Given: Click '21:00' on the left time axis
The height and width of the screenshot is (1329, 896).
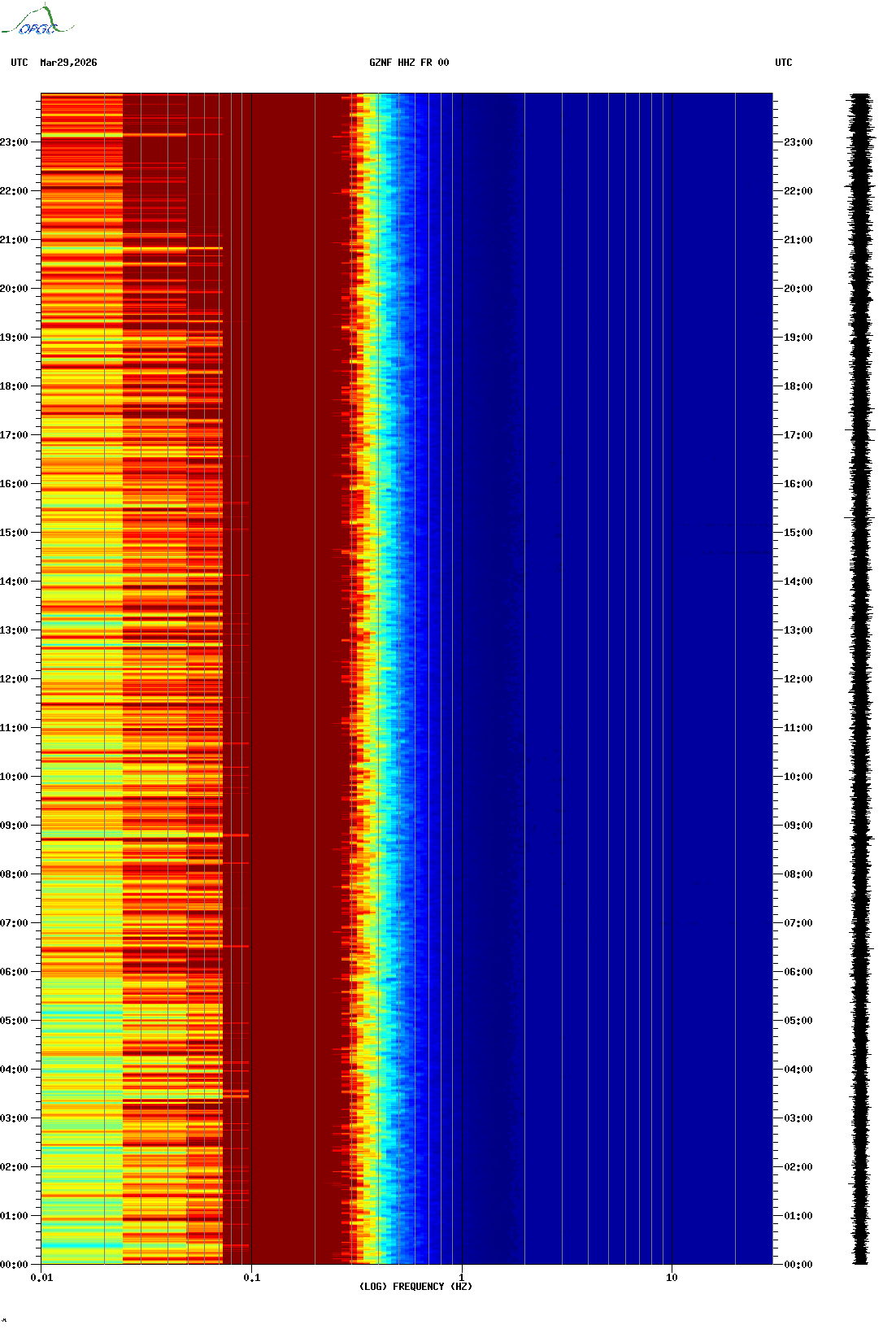Looking at the screenshot, I should [x=14, y=240].
